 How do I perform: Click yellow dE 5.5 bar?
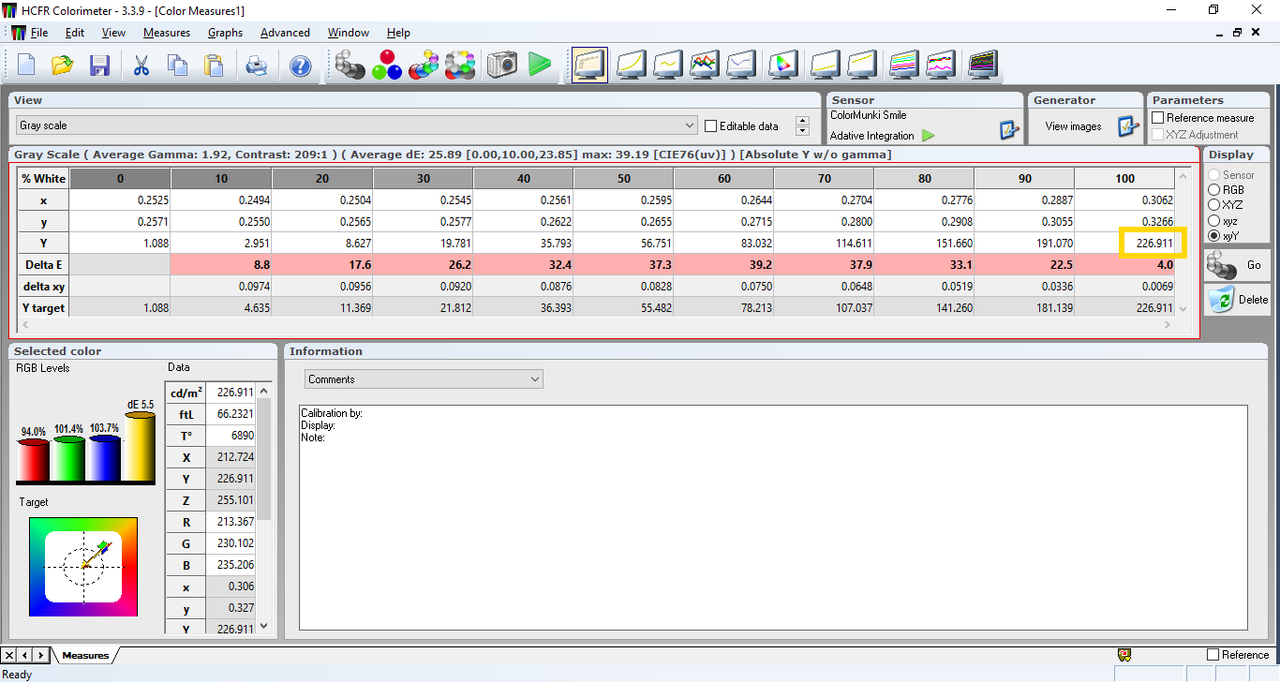[x=140, y=448]
